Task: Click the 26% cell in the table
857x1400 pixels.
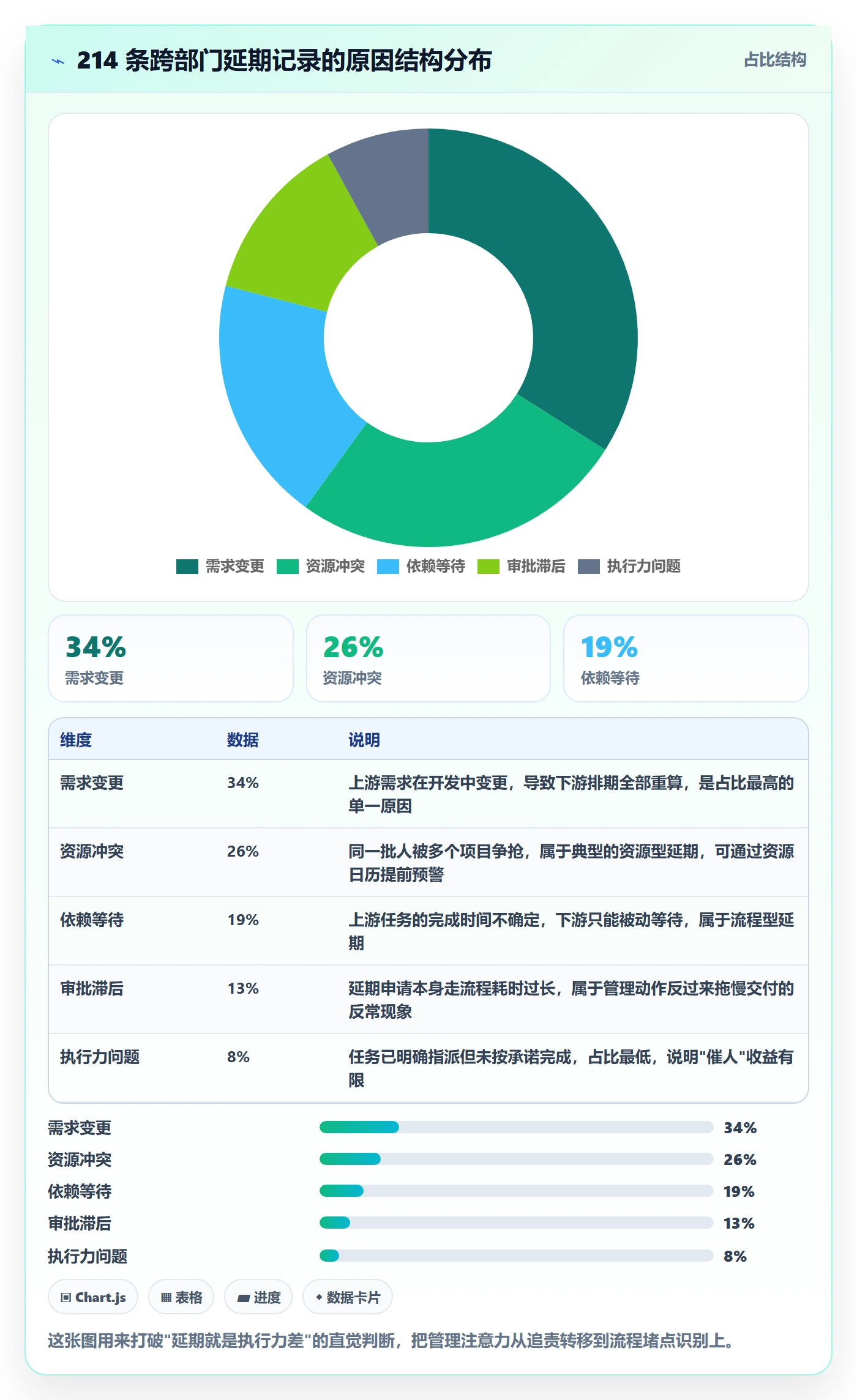Action: [x=243, y=851]
